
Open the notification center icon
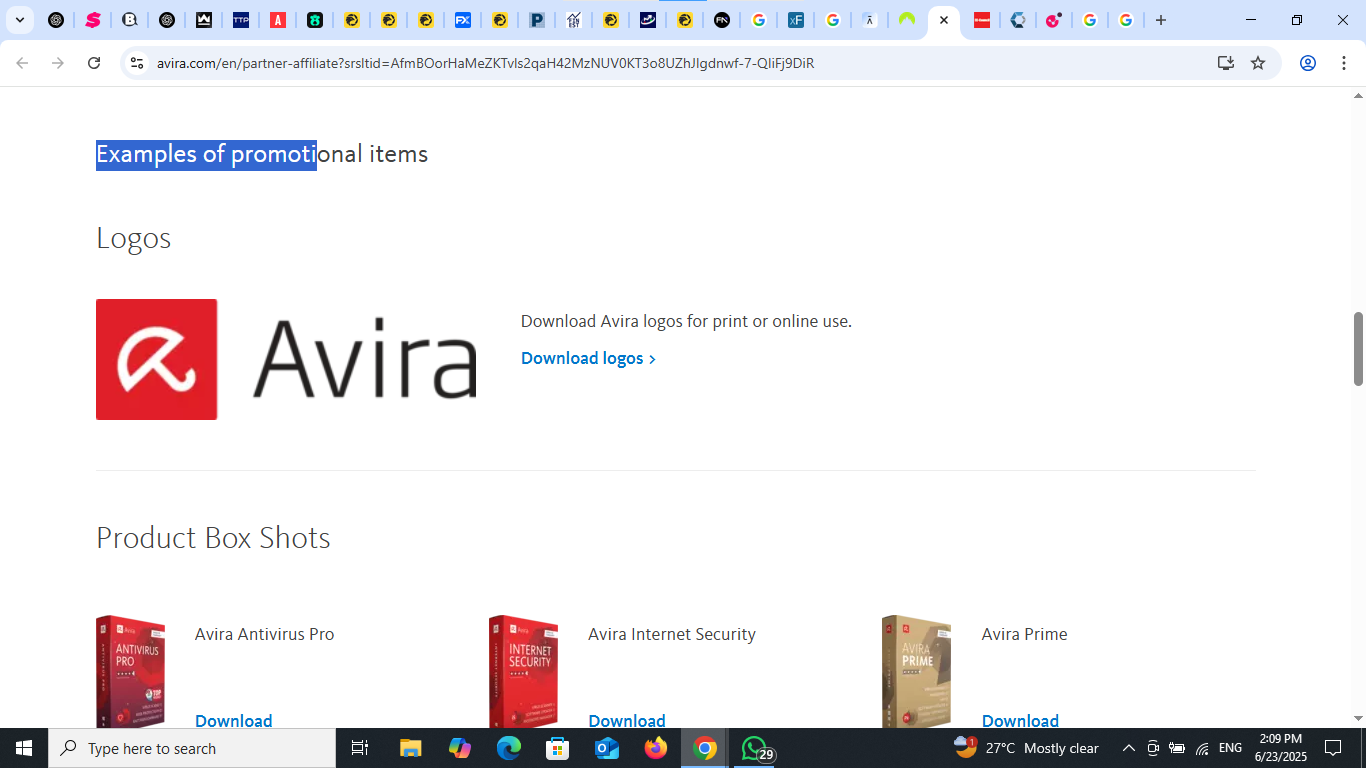1332,748
